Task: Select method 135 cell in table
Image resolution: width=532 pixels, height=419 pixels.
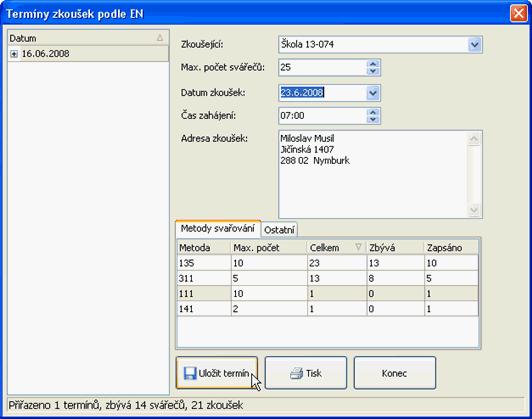Action: (204, 263)
